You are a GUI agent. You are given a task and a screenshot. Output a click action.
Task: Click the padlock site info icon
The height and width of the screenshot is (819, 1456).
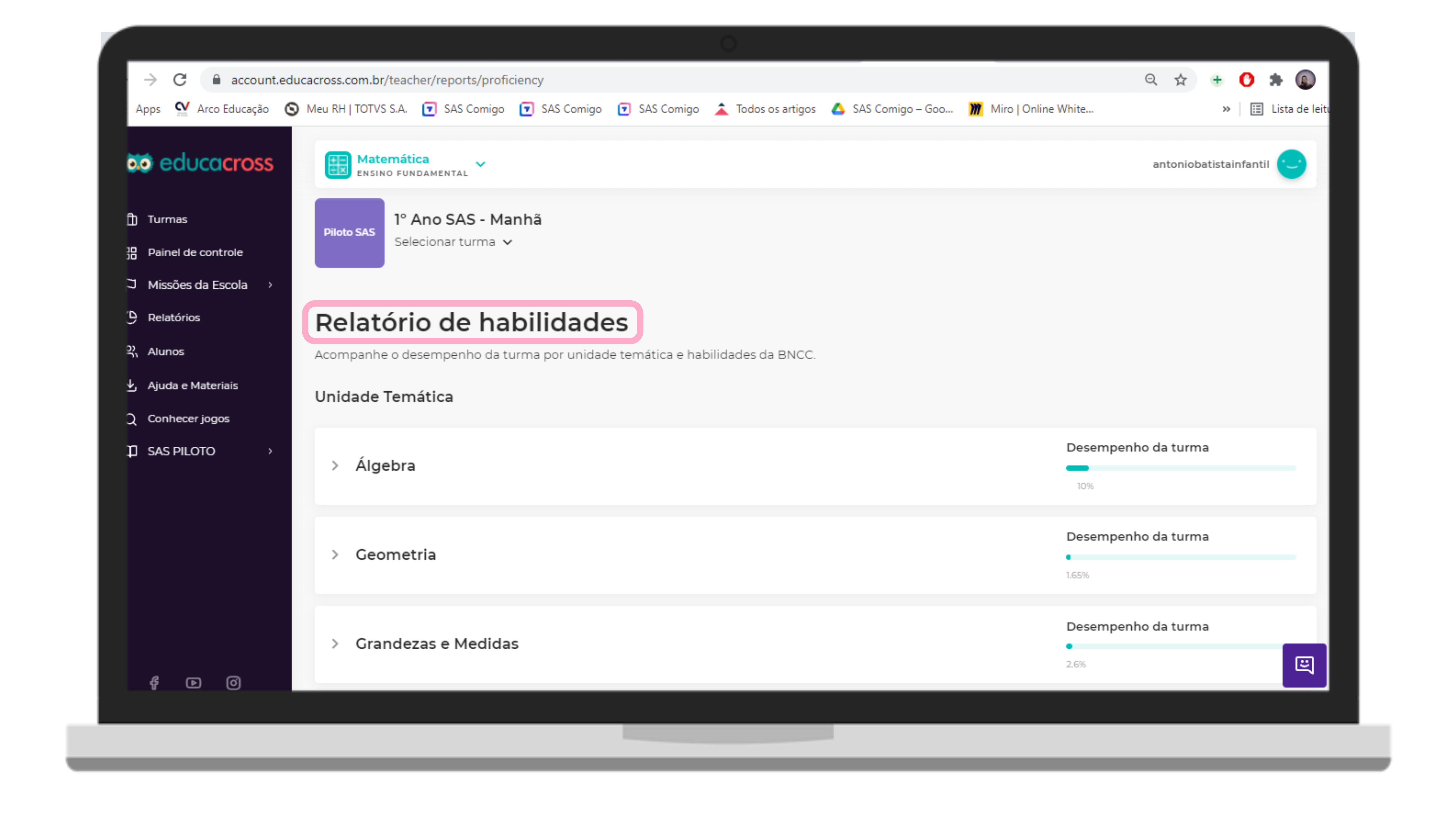click(216, 80)
